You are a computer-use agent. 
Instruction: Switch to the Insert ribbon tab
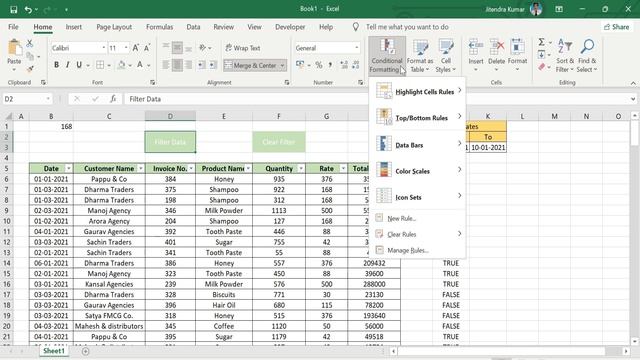(73, 27)
